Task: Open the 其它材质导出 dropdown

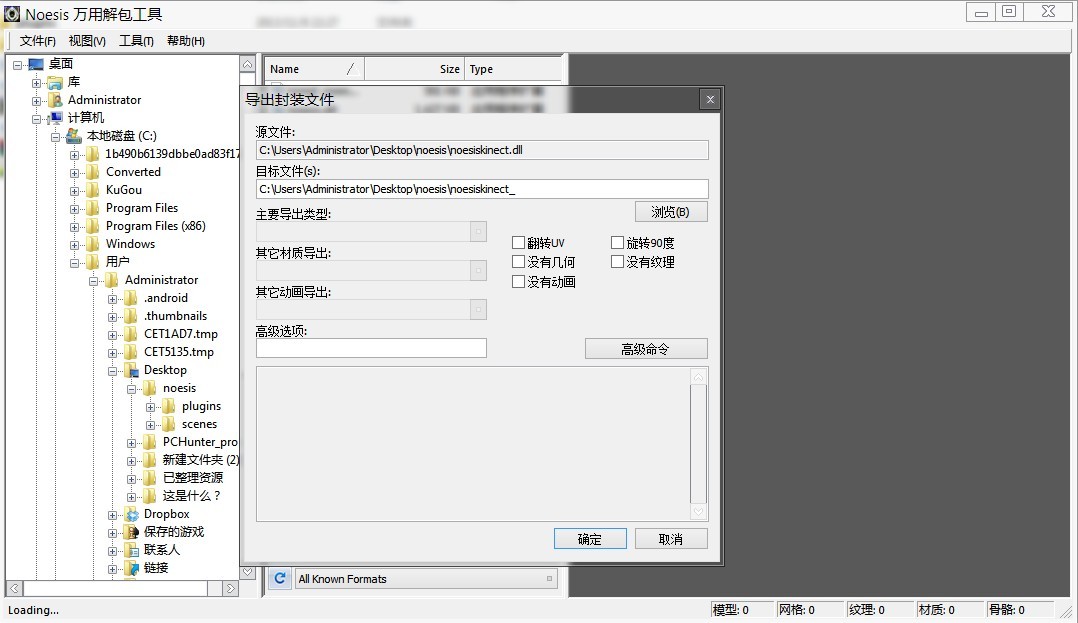Action: coord(478,270)
